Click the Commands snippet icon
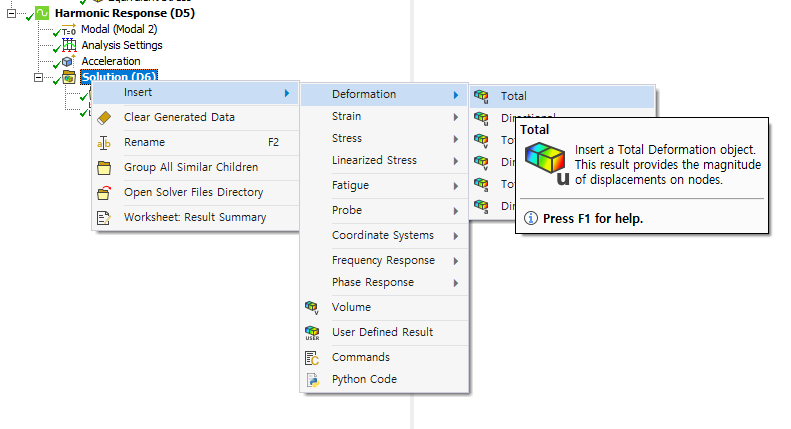The height and width of the screenshot is (429, 791). click(312, 358)
